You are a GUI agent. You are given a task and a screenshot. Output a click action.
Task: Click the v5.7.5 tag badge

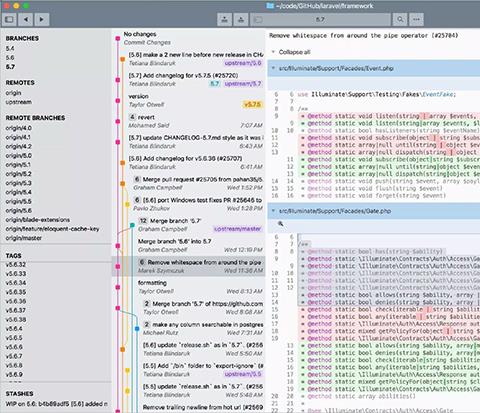point(252,105)
